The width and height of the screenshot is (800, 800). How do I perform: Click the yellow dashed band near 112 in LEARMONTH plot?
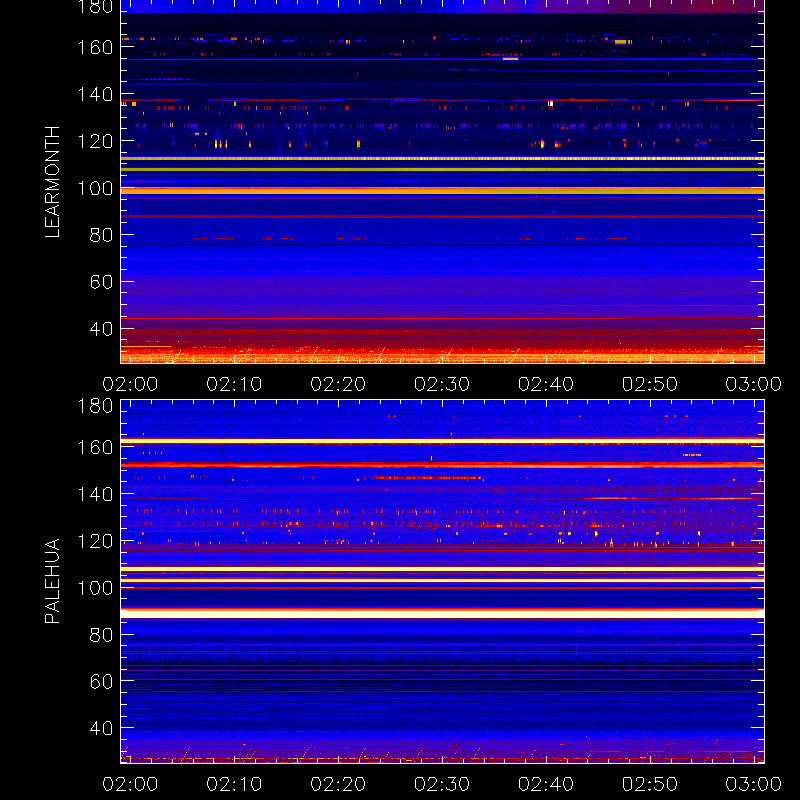(x=442, y=159)
